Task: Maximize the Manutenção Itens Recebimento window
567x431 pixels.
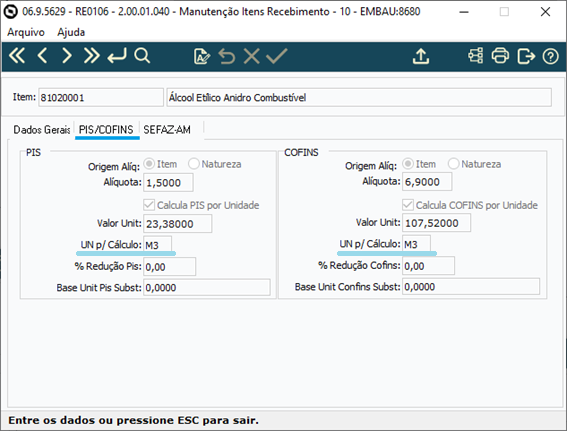Action: pyautogui.click(x=504, y=12)
